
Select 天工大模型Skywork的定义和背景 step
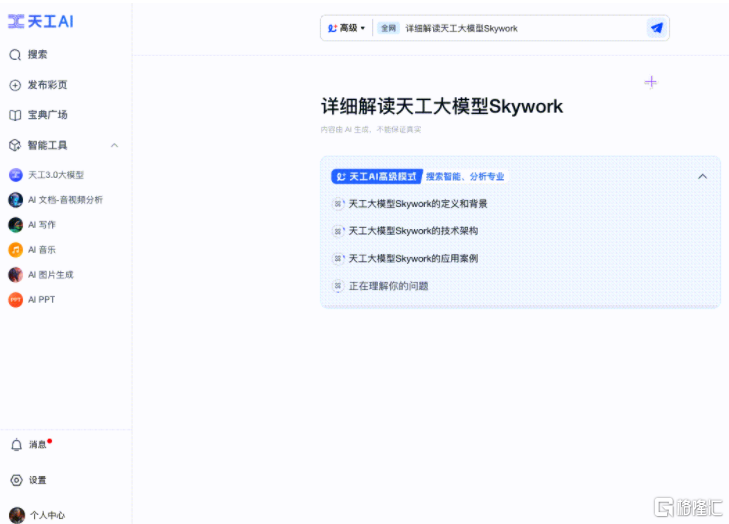click(x=418, y=204)
